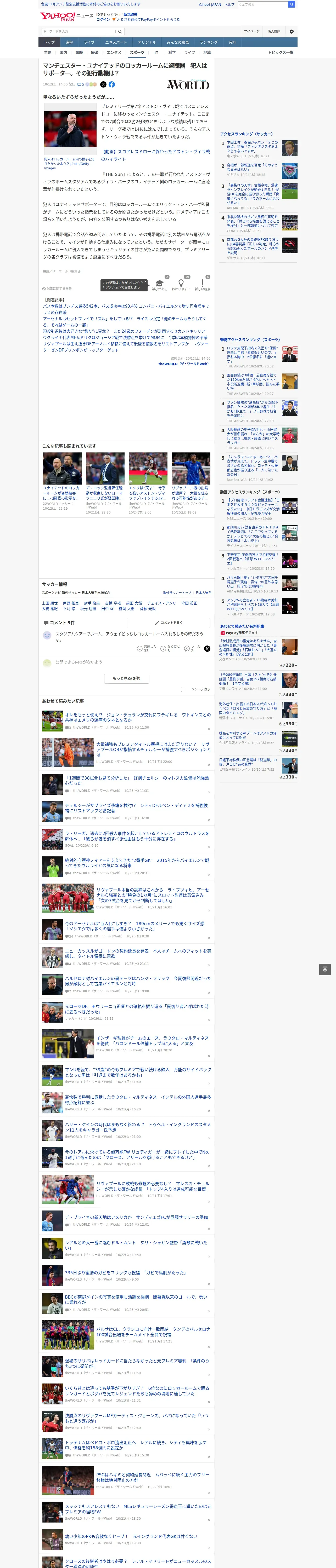Viewport: 336px width, 1568px height.
Task: React with 新しい視点 exclamation icon
Action: (x=203, y=284)
